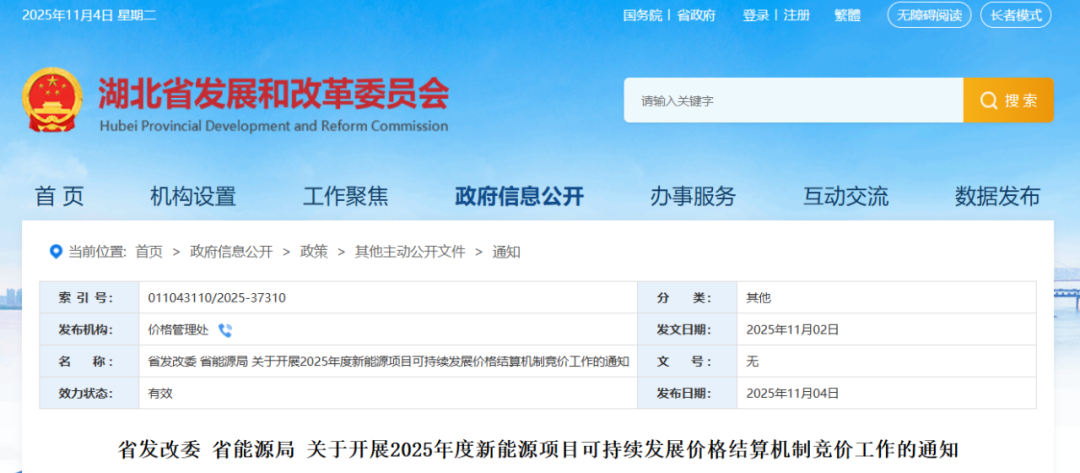This screenshot has width=1080, height=473.
Task: Click the 发文日期 value 2025年11月02日
Action: click(x=793, y=330)
